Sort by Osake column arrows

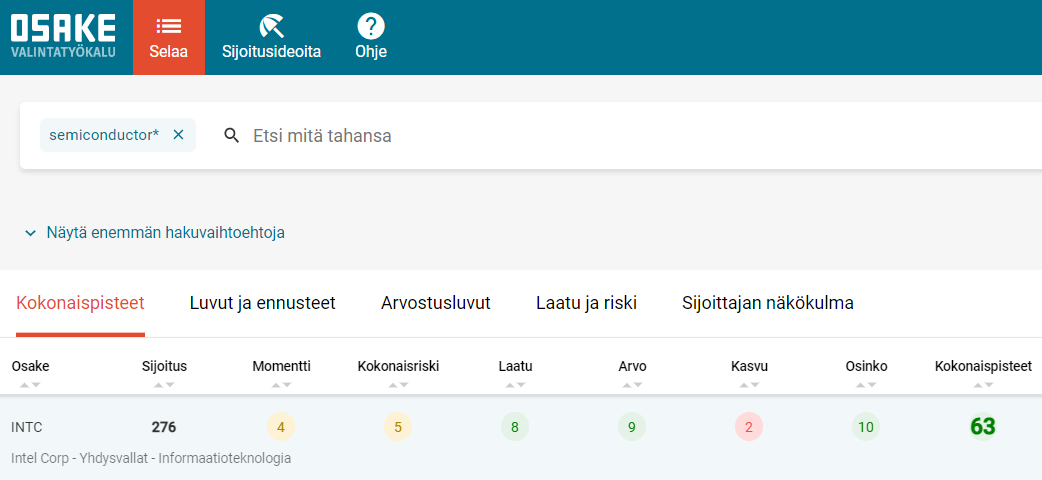[x=30, y=384]
